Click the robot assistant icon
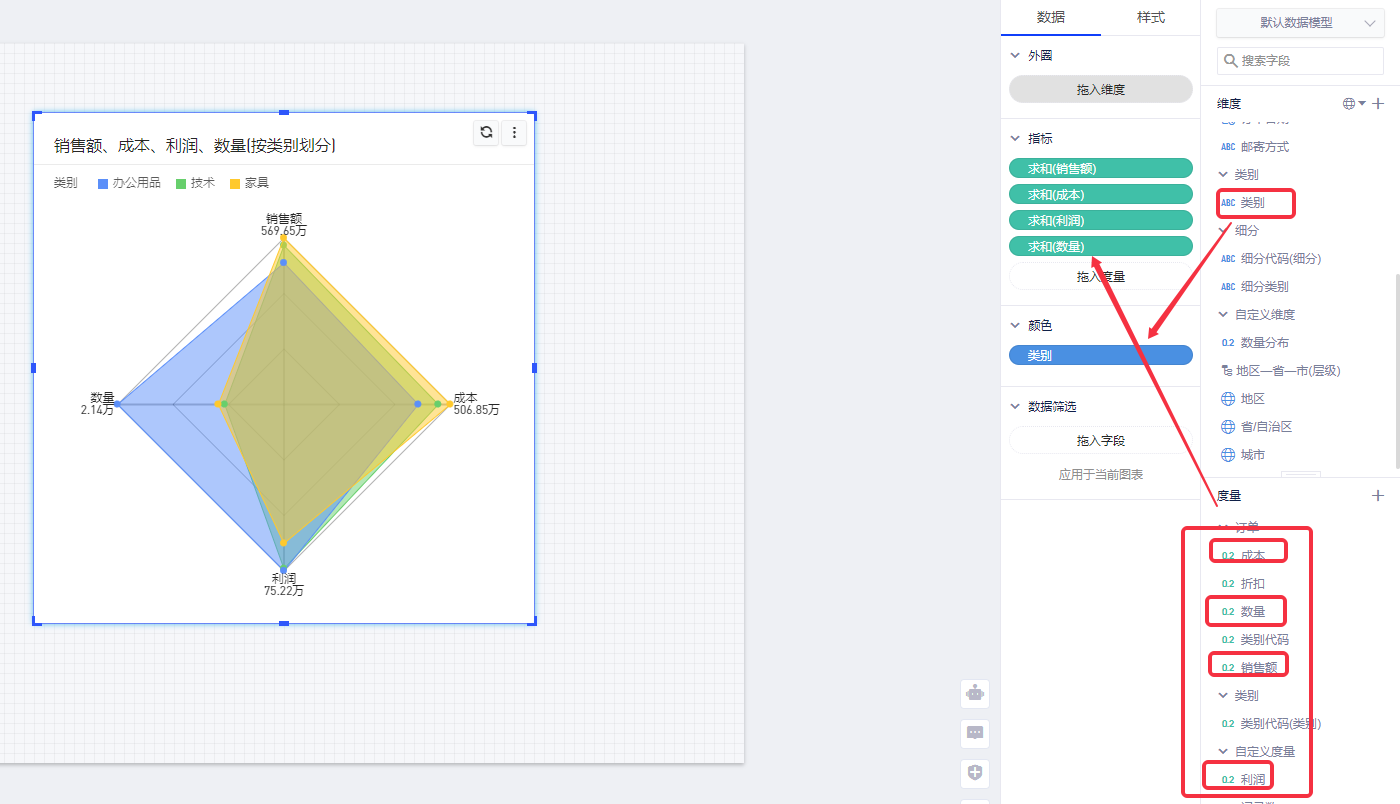This screenshot has height=804, width=1400. pyautogui.click(x=975, y=693)
